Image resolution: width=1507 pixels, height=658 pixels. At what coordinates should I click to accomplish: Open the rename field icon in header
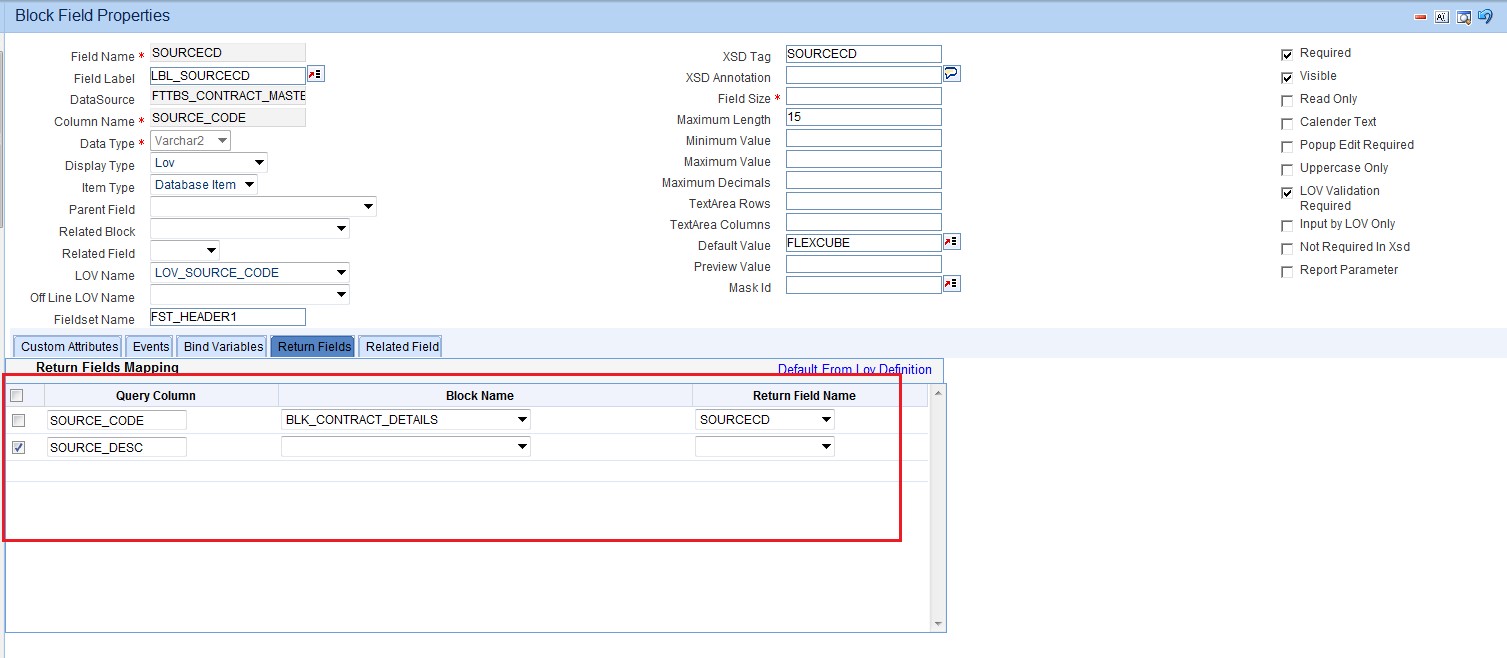click(1442, 17)
